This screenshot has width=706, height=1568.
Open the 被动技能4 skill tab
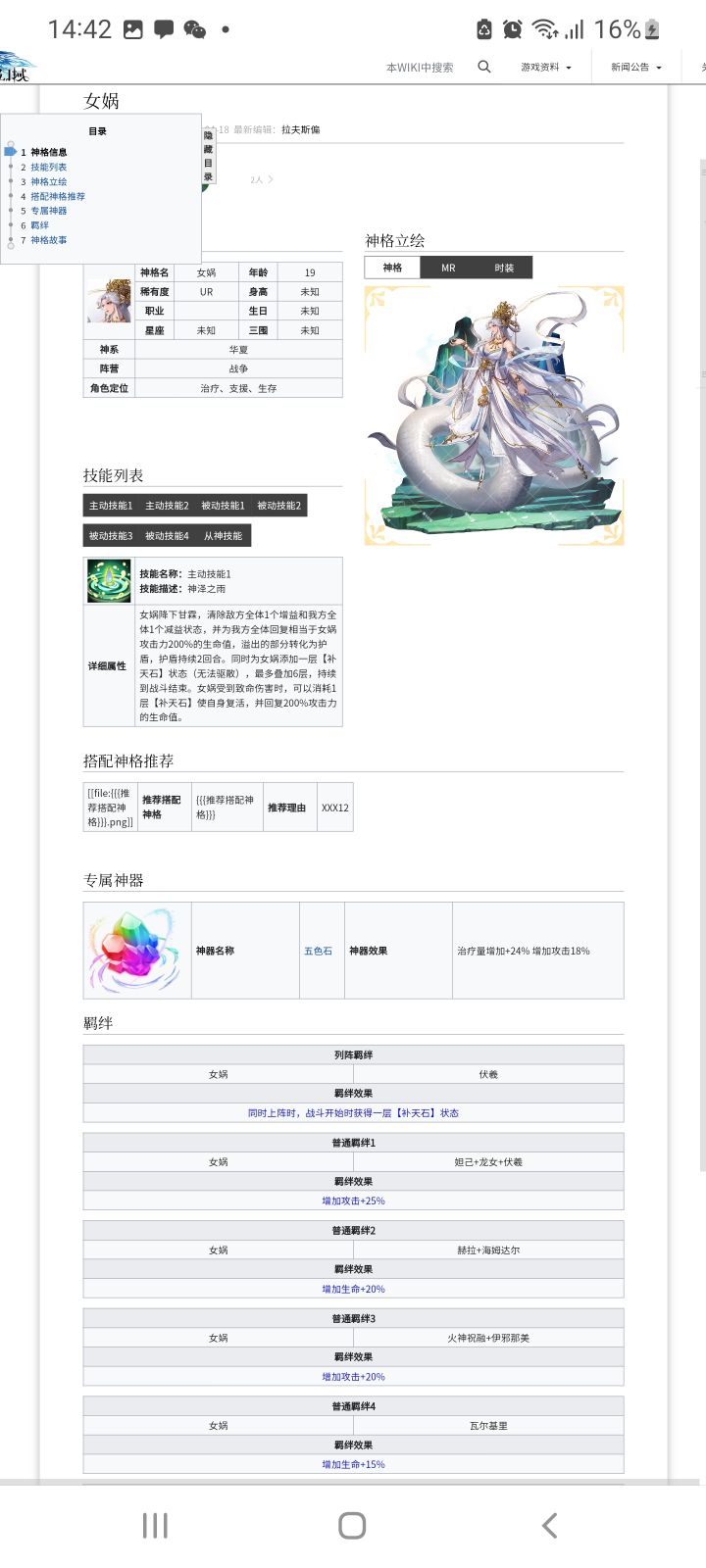167,536
